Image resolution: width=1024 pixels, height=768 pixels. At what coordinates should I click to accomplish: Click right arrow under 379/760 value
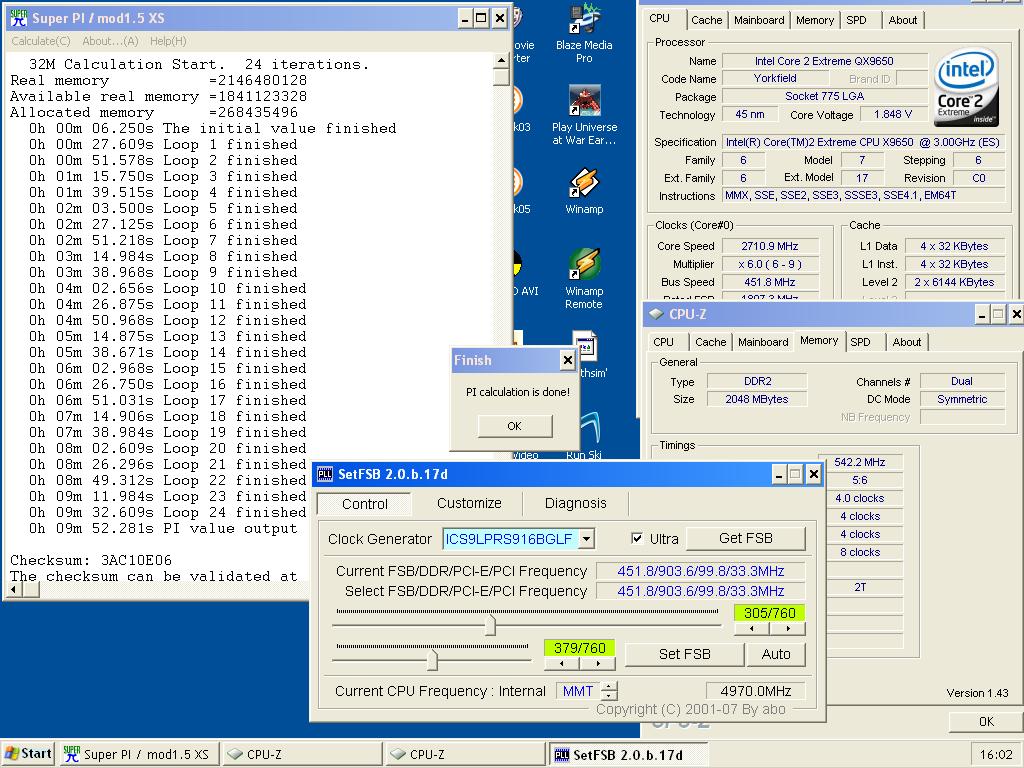coord(598,663)
